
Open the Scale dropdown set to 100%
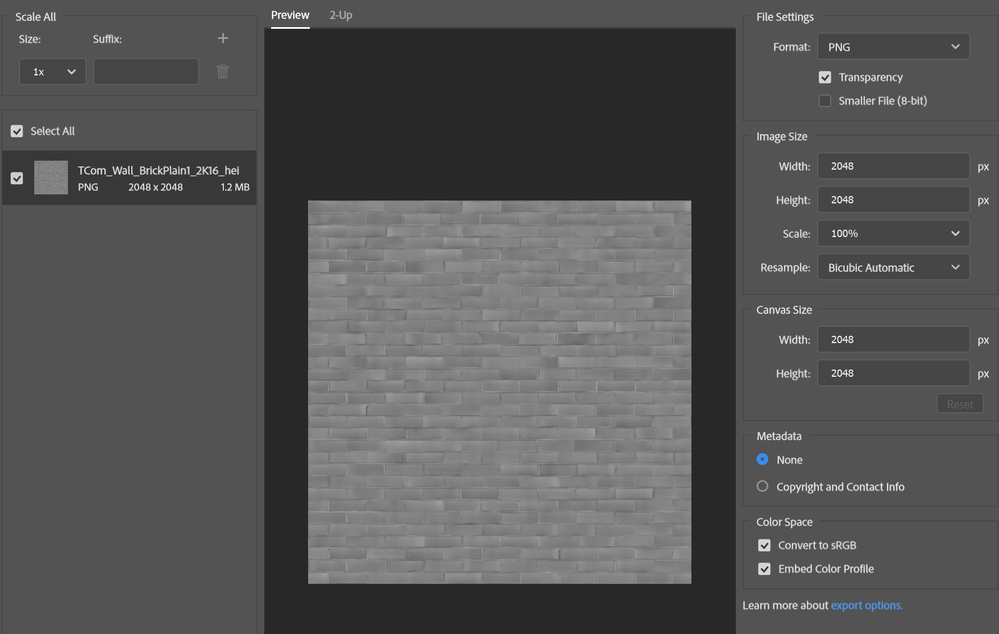point(893,233)
